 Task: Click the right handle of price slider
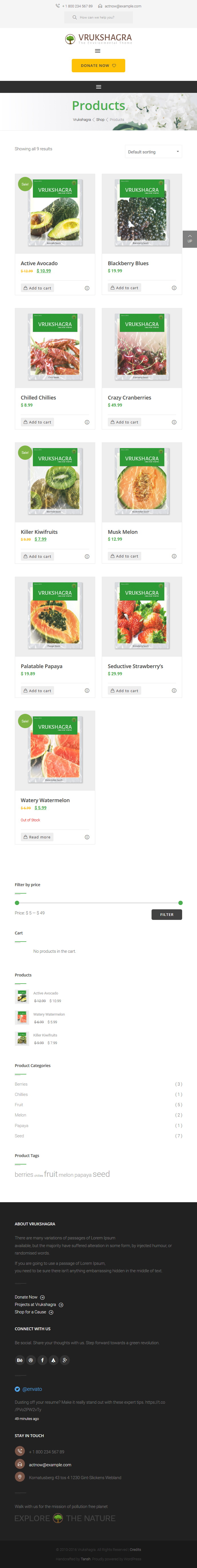pyautogui.click(x=180, y=903)
